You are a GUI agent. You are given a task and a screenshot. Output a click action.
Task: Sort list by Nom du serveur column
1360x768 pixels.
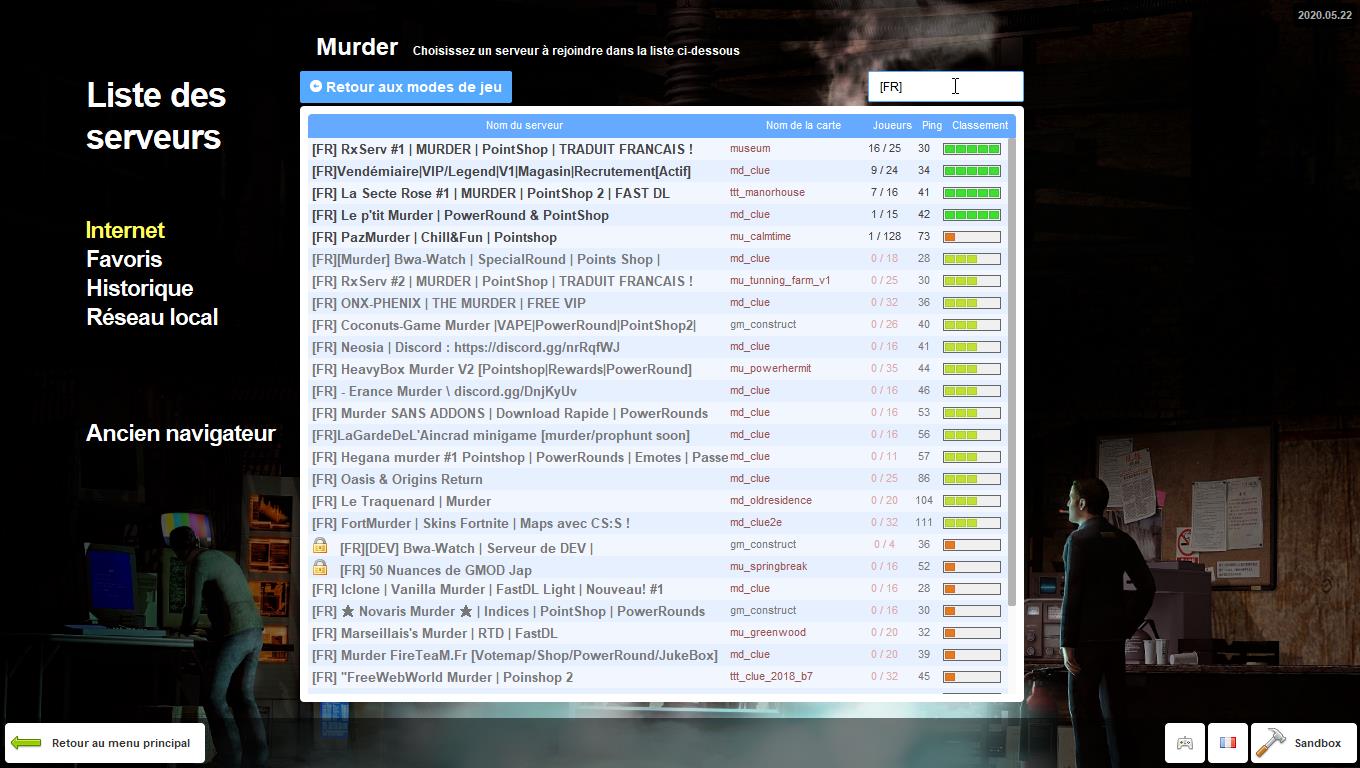click(x=524, y=126)
